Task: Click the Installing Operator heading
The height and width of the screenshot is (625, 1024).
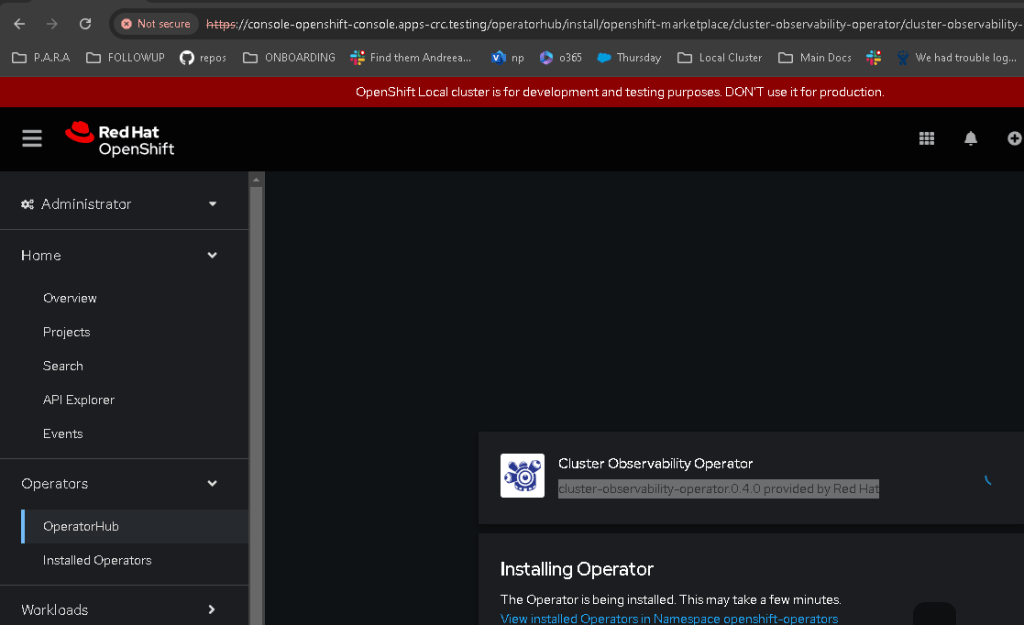Action: click(577, 569)
